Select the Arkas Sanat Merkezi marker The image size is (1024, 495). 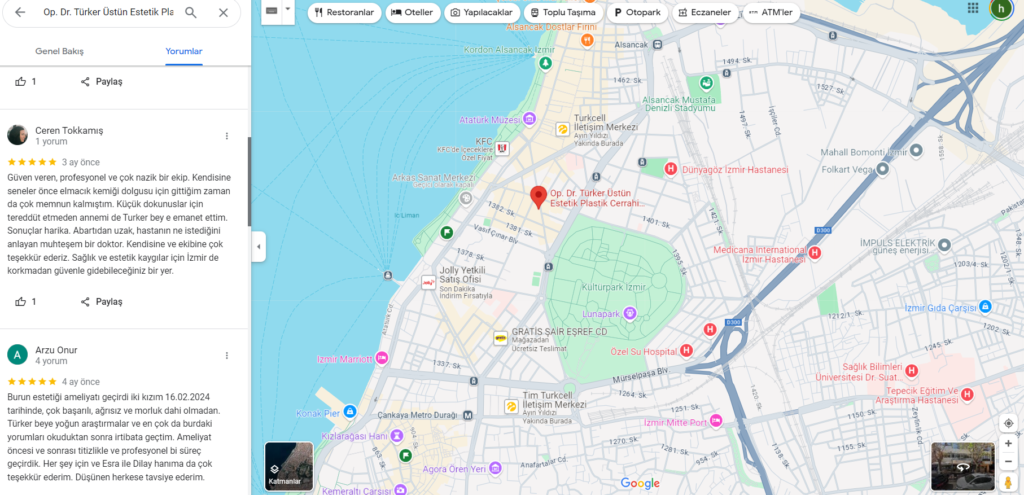click(466, 199)
